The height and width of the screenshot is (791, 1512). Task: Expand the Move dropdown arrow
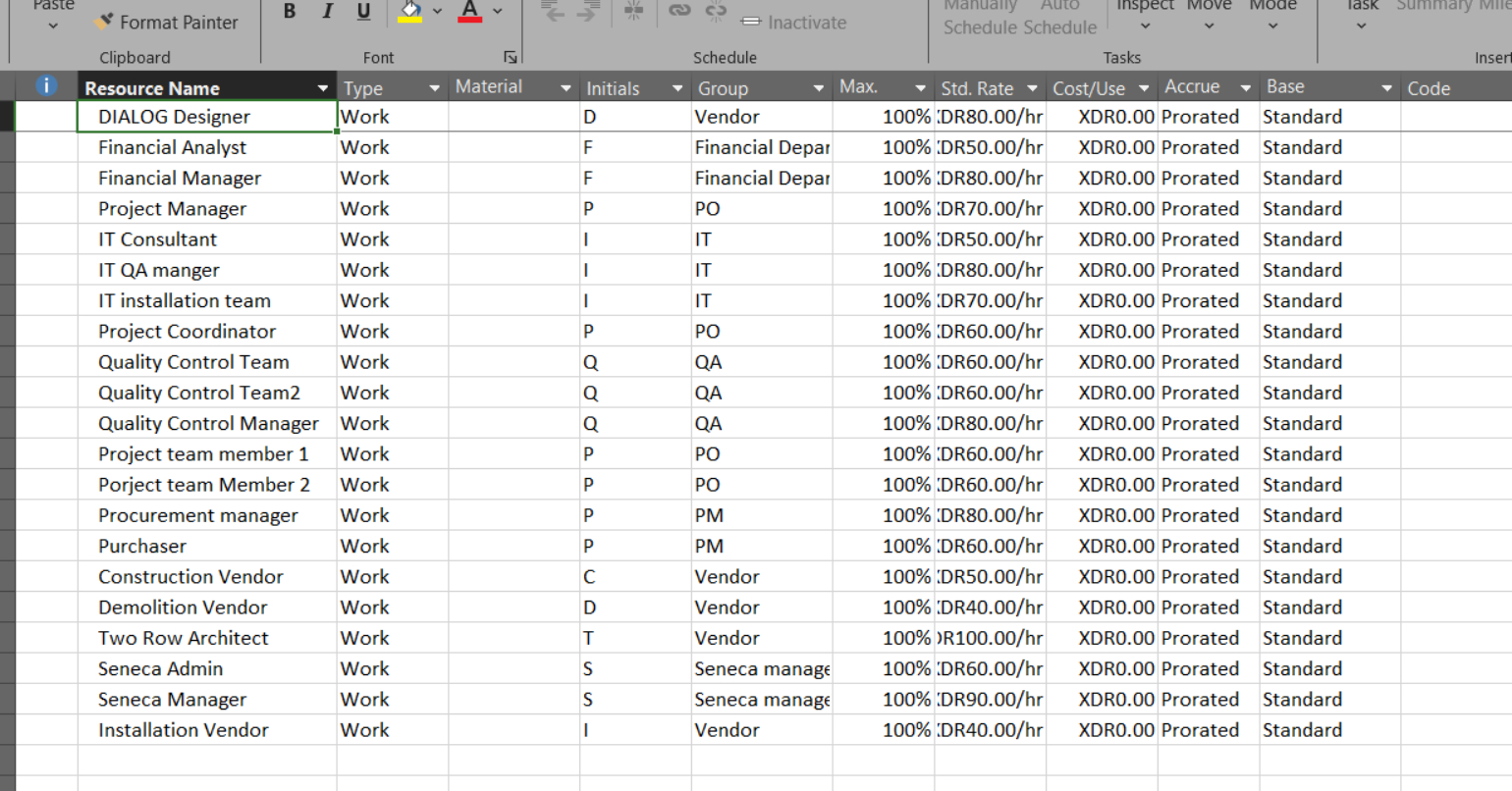tap(1209, 26)
